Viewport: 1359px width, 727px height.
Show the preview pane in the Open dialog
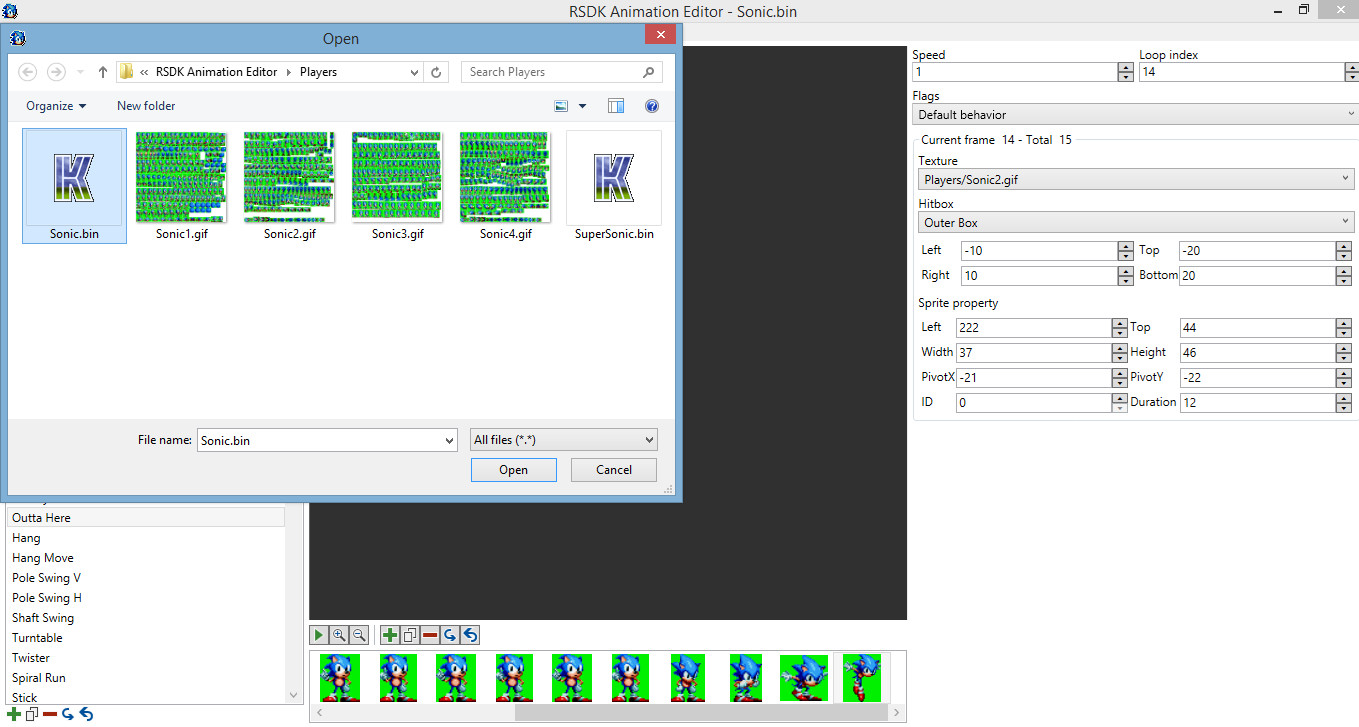tap(616, 106)
